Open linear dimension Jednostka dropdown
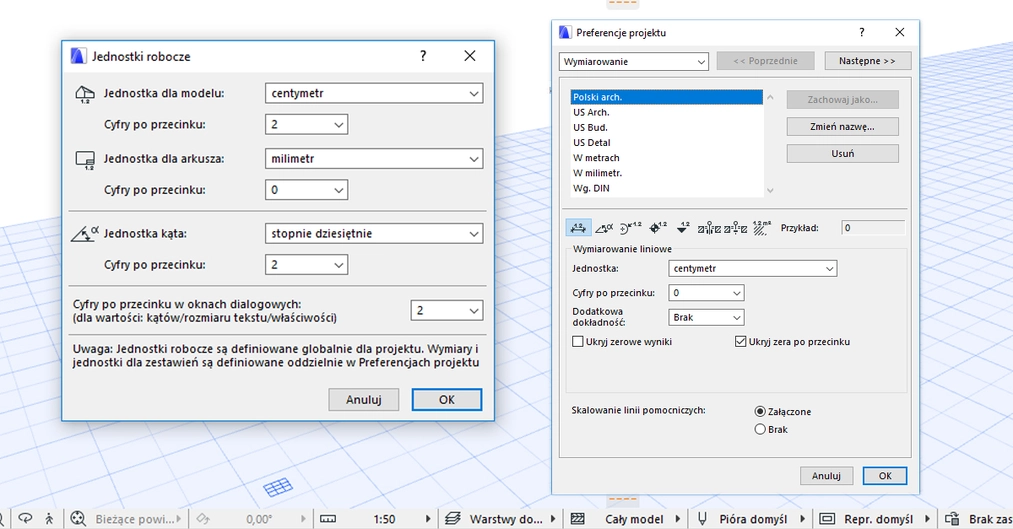Viewport: 1013px width, 529px height. tap(753, 268)
